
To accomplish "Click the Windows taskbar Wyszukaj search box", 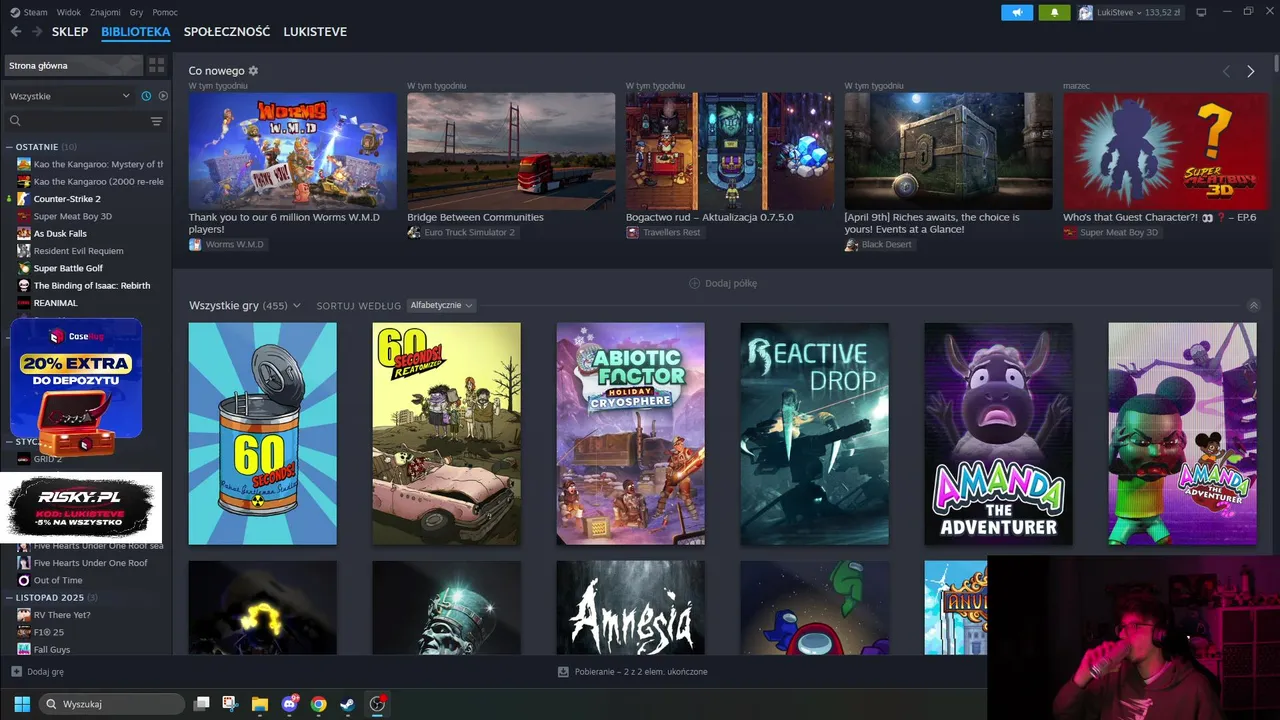I will 112,704.
